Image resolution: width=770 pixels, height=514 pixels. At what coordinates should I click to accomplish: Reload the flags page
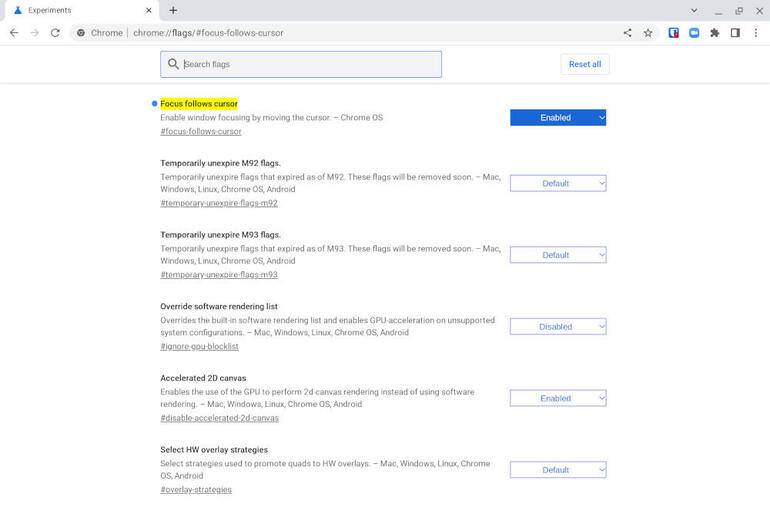pyautogui.click(x=55, y=33)
